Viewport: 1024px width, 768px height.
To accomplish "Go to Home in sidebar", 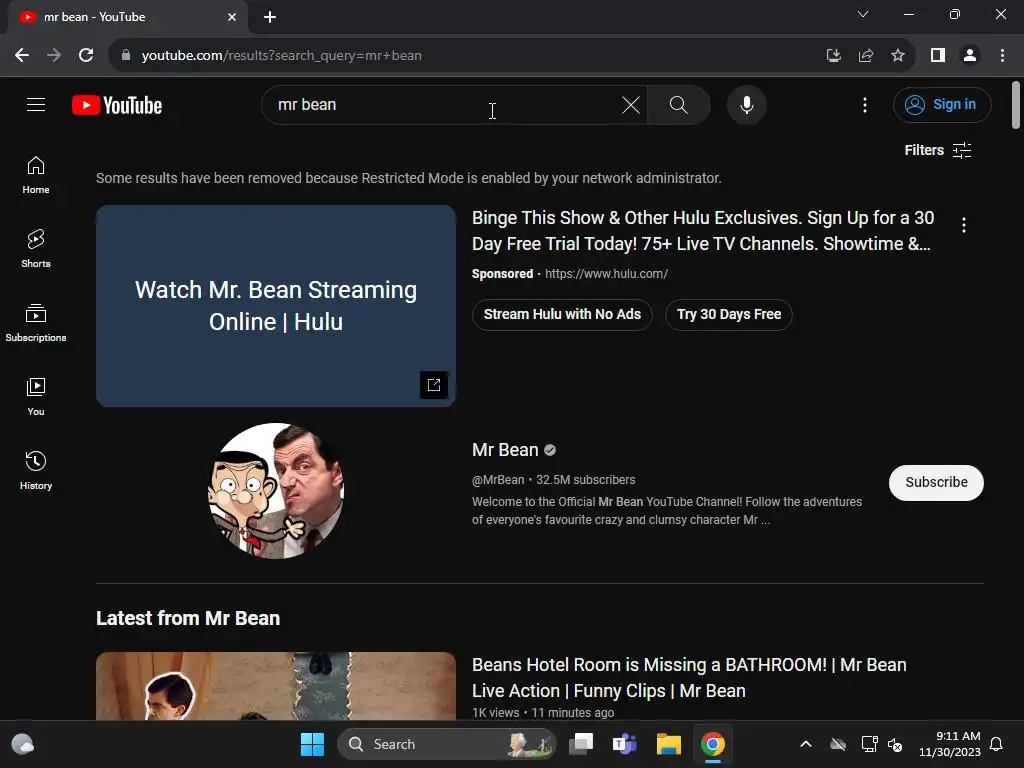I will 36,175.
